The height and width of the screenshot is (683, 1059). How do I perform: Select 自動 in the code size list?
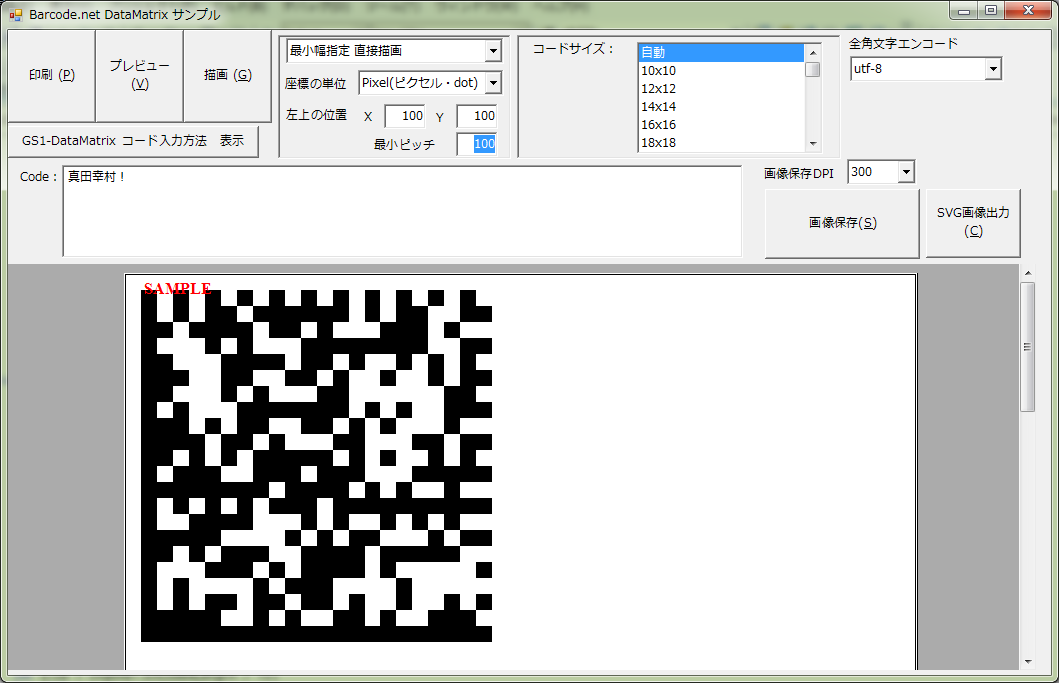point(721,53)
